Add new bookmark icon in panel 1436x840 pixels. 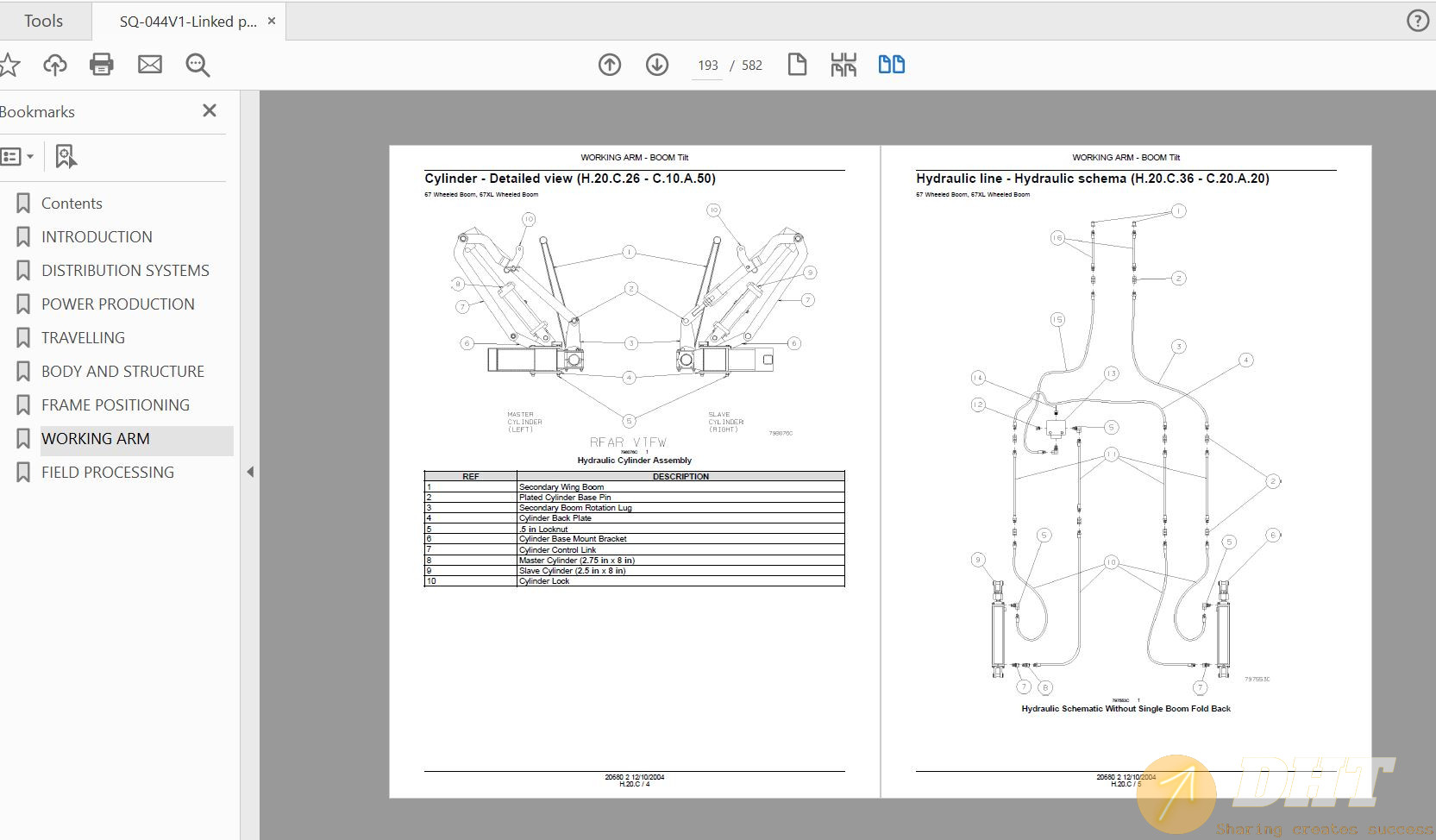coord(66,156)
